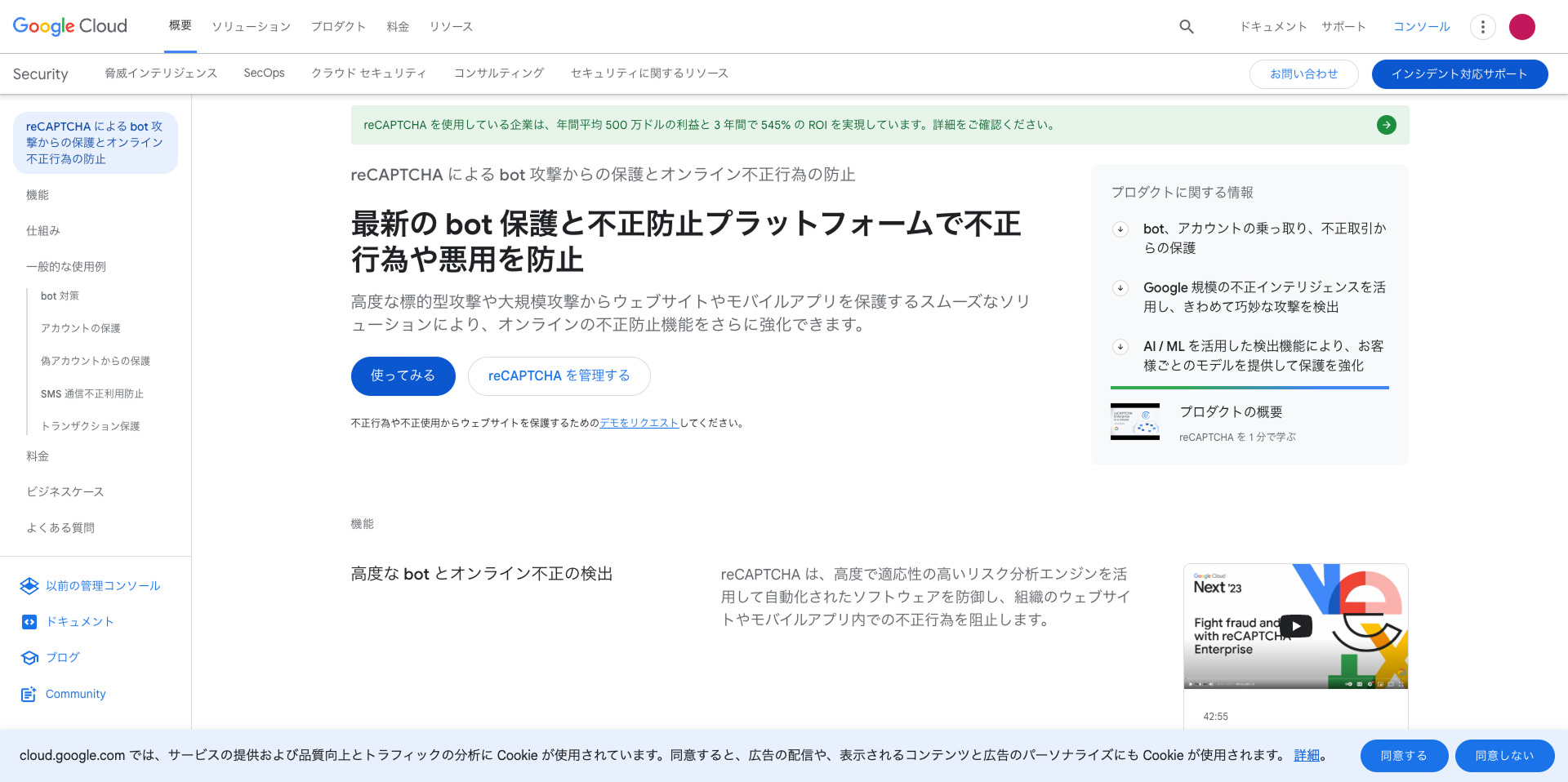Open the three-dot options menu
Image resolution: width=1568 pixels, height=782 pixels.
[1482, 27]
